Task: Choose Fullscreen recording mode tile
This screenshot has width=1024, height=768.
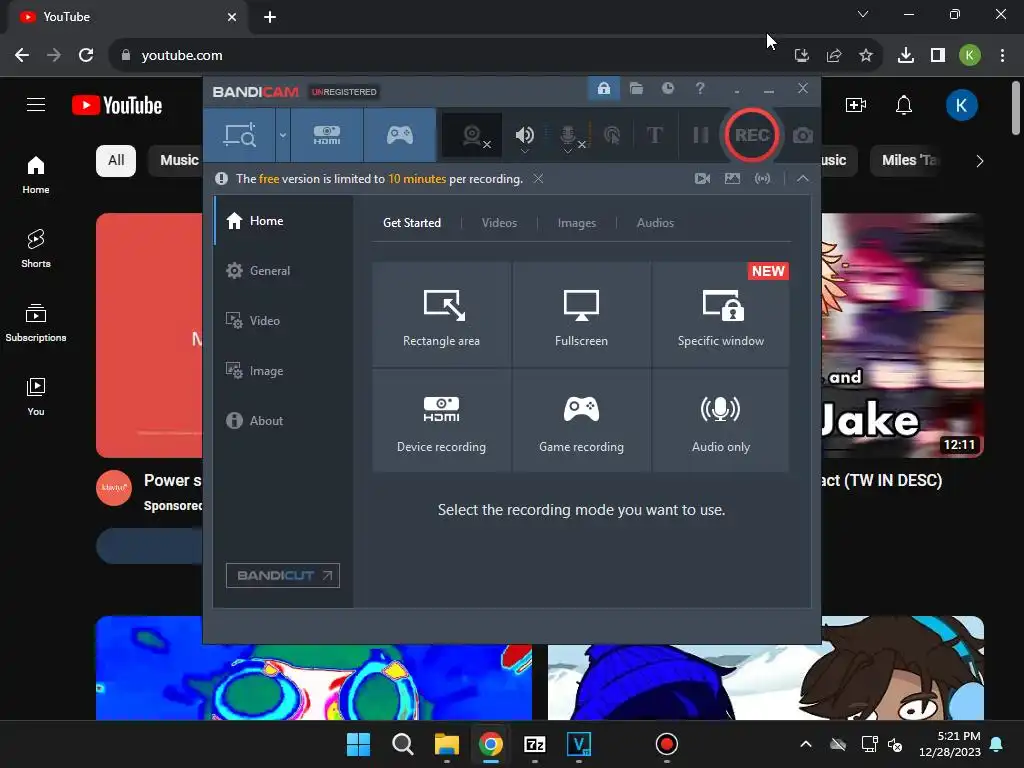Action: pos(581,315)
